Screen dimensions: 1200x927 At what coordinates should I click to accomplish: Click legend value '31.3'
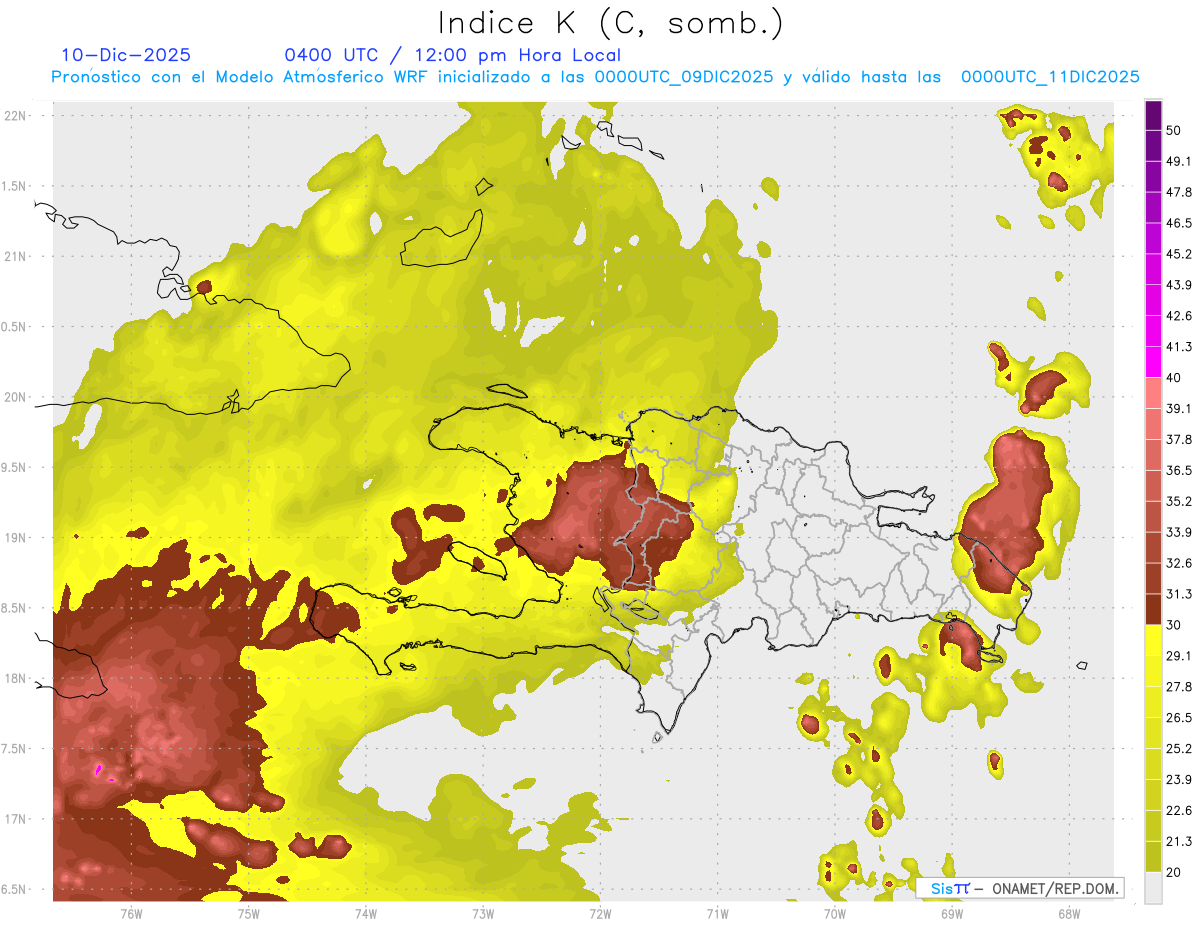pyautogui.click(x=1179, y=594)
